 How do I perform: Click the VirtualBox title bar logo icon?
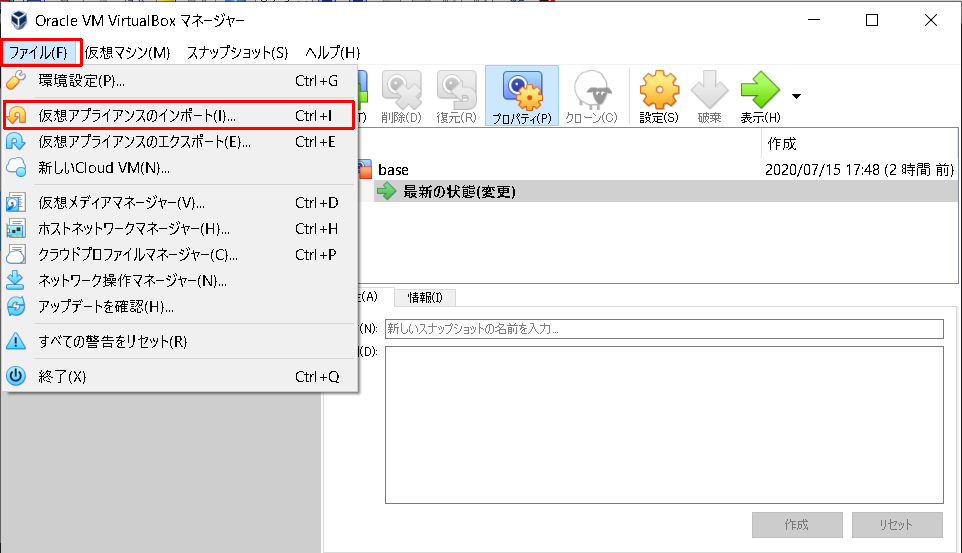click(19, 20)
